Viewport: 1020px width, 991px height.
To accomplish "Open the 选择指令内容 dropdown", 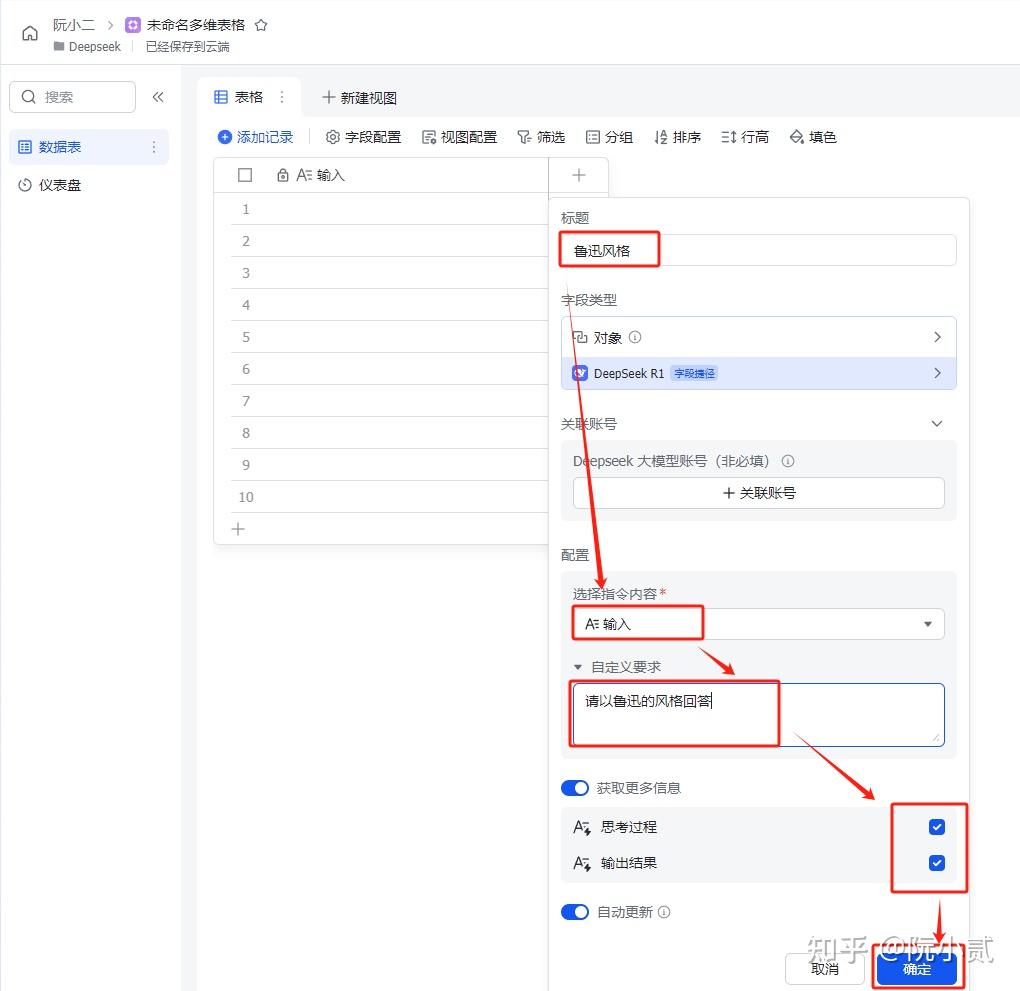I will tap(758, 624).
